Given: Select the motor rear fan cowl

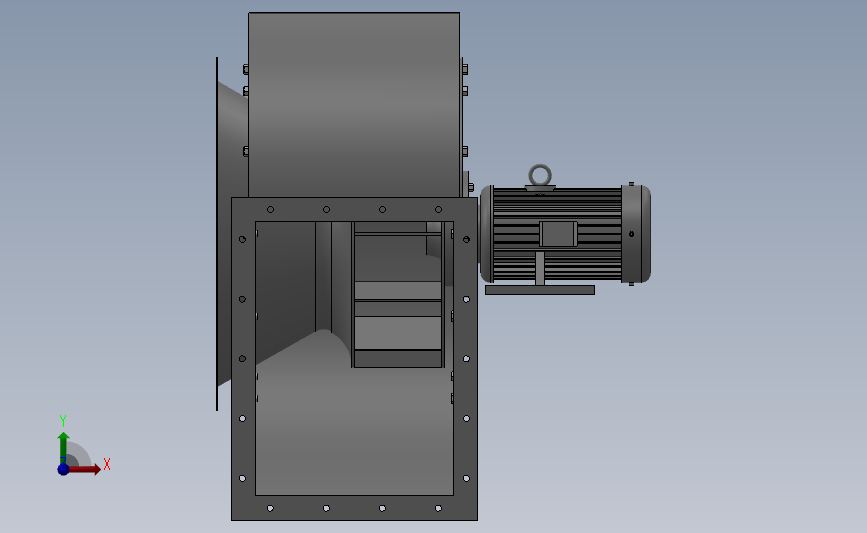Looking at the screenshot, I should (636, 234).
